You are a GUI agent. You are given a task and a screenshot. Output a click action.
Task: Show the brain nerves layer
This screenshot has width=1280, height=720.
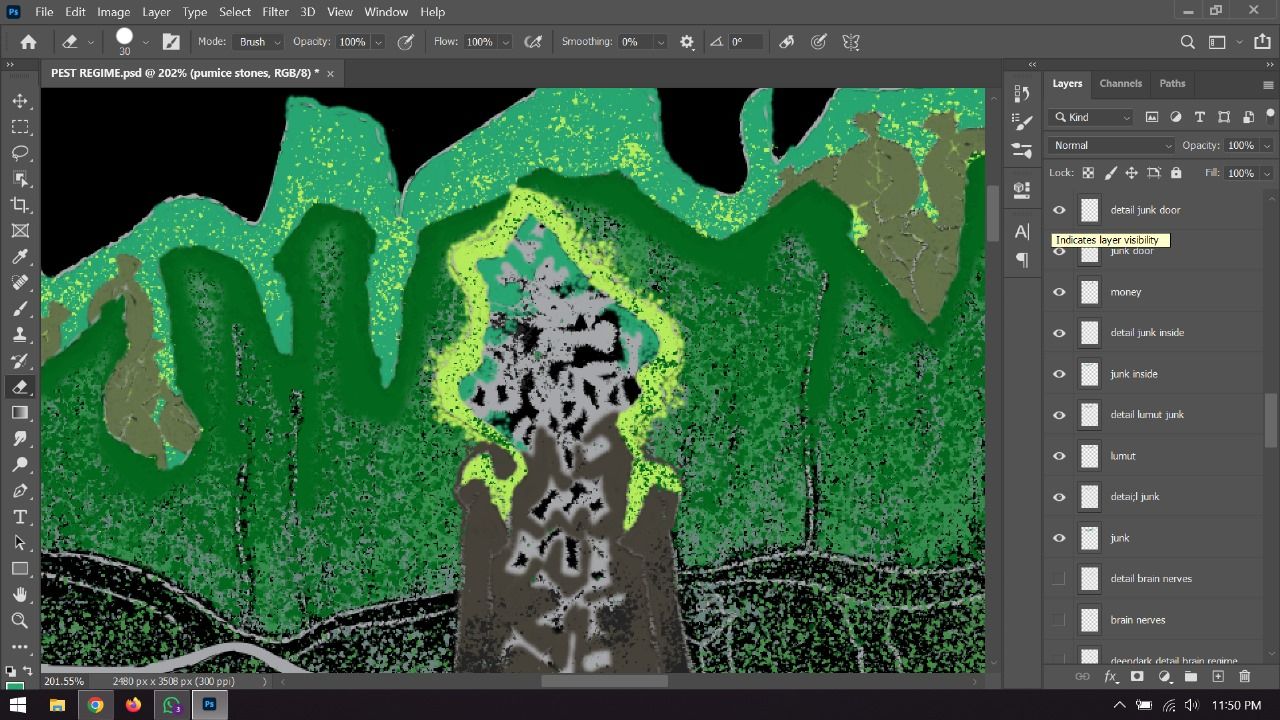click(1059, 620)
